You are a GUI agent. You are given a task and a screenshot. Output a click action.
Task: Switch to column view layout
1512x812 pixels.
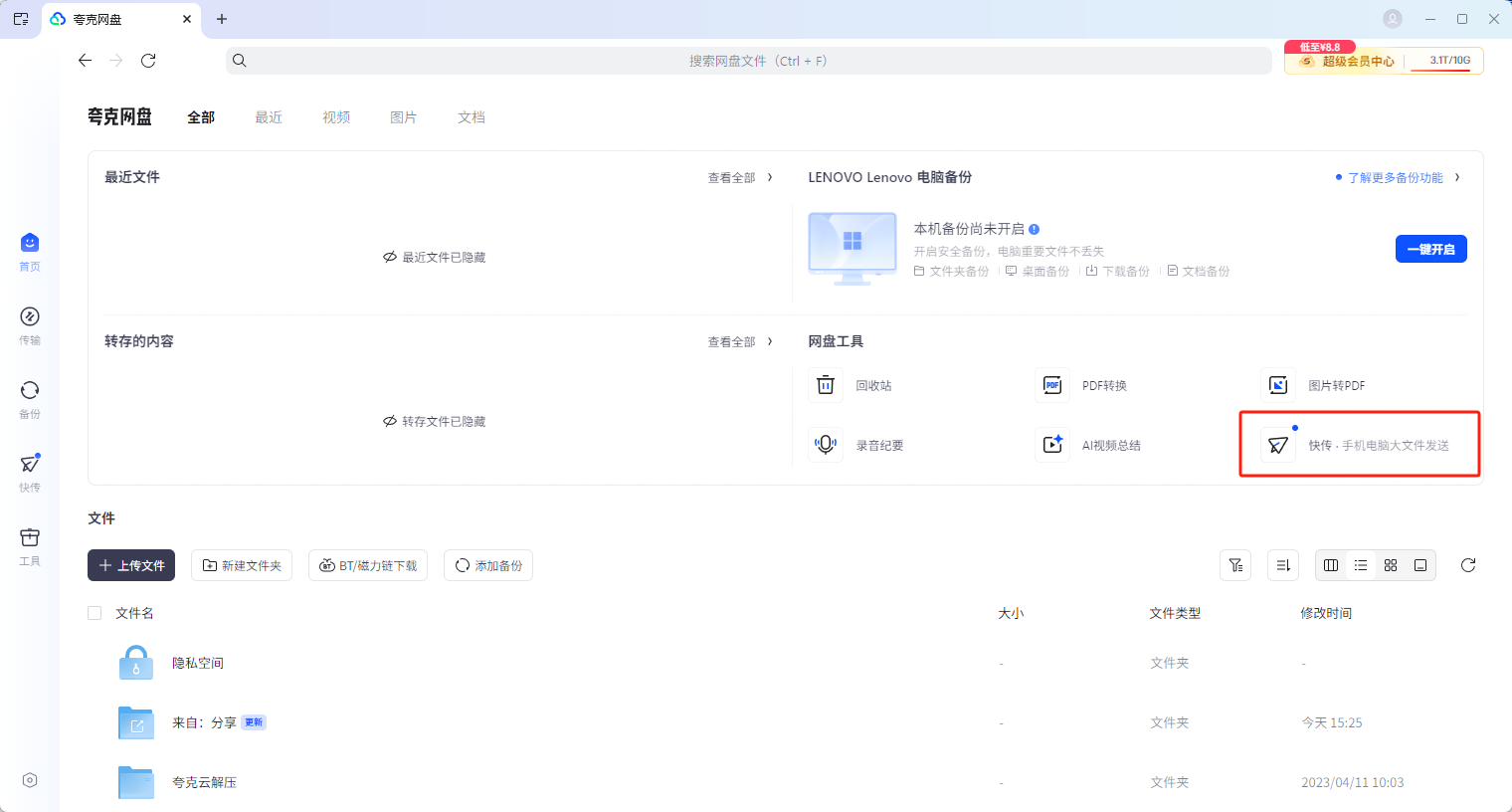1331,565
